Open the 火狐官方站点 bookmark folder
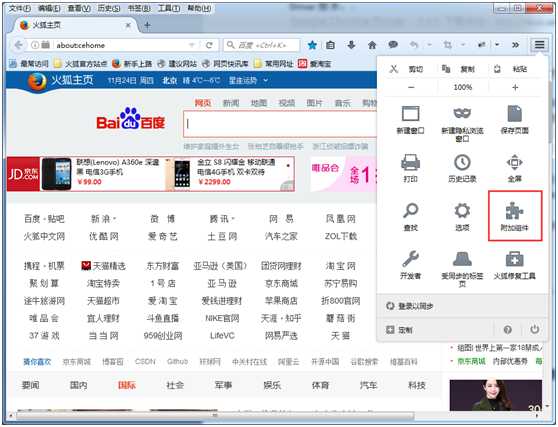 pos(80,64)
